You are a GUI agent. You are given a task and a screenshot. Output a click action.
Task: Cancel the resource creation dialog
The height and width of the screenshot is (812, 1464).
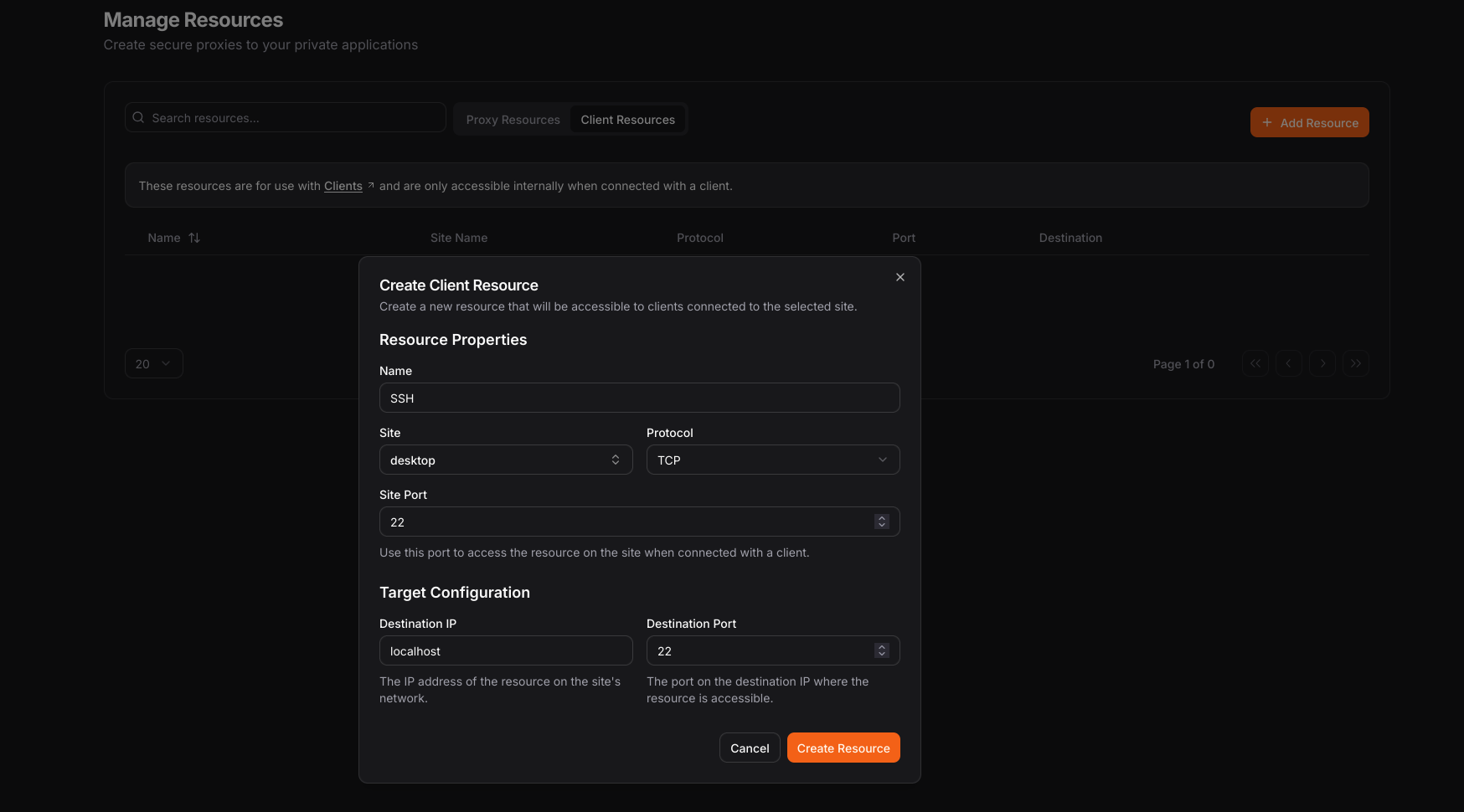tap(749, 748)
